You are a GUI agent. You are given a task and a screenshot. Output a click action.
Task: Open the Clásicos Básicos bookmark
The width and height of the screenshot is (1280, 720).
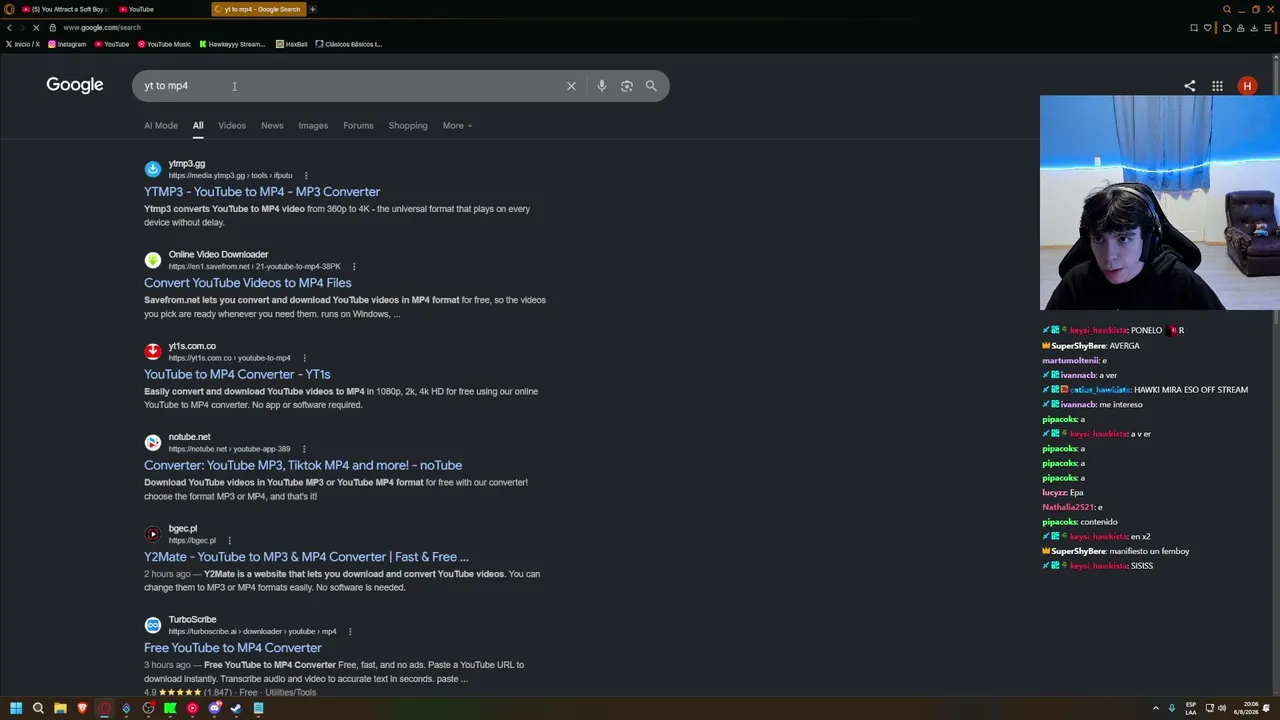coord(349,44)
